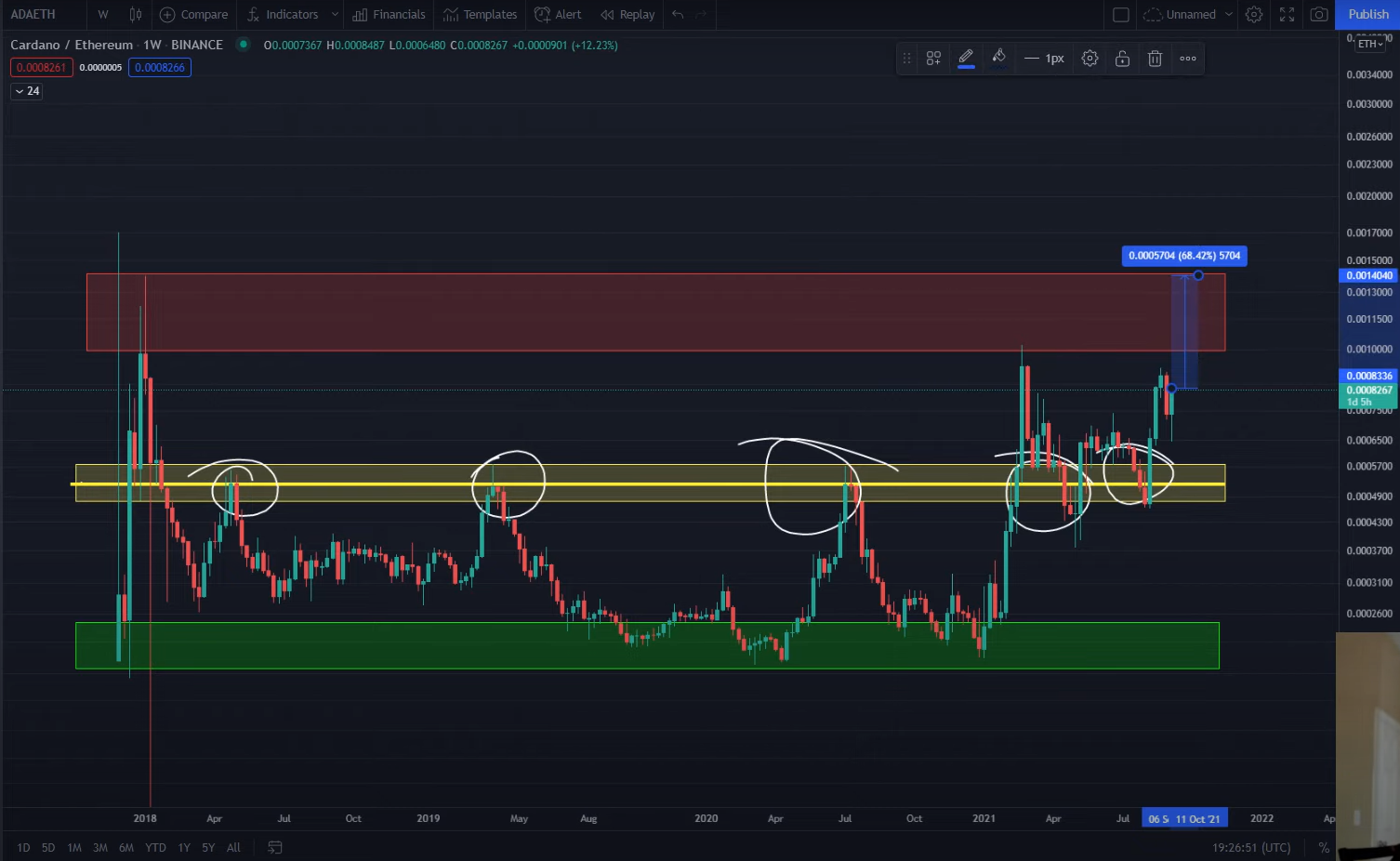Viewport: 1400px width, 861px height.
Task: Click the red sell price 0.0008261
Action: [41, 67]
